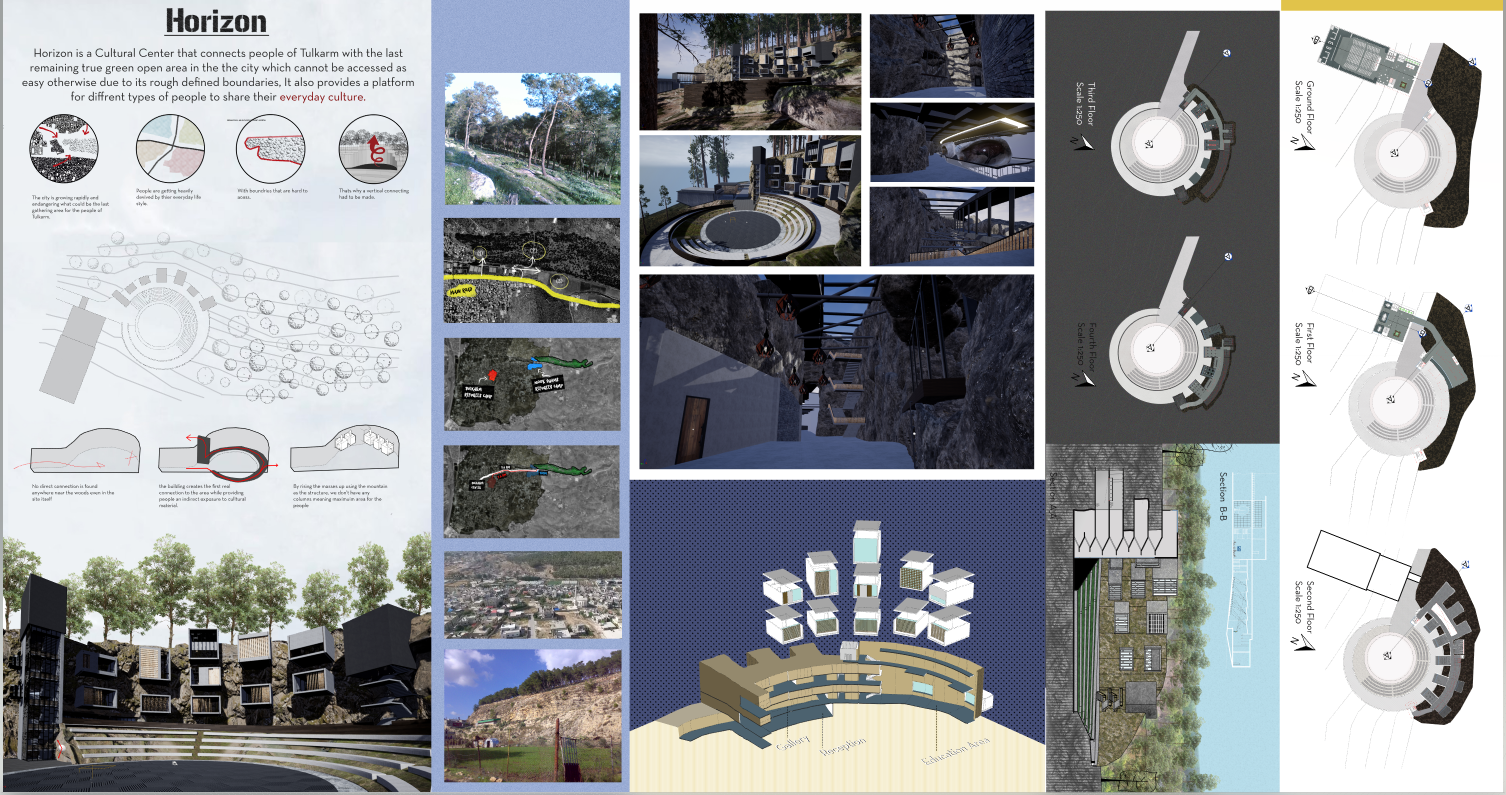
Task: Select the aerial town photo thumbnail
Action: pyautogui.click(x=532, y=595)
